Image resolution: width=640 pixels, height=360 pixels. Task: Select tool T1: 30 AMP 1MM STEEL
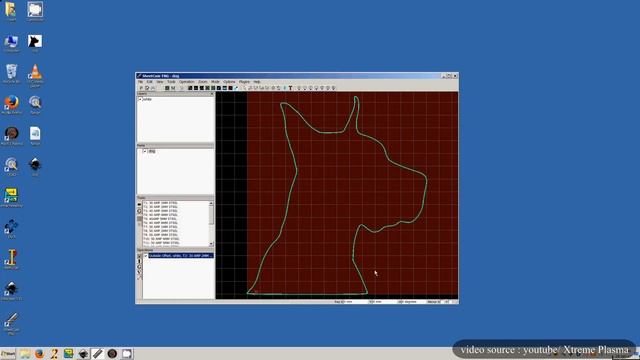160,203
